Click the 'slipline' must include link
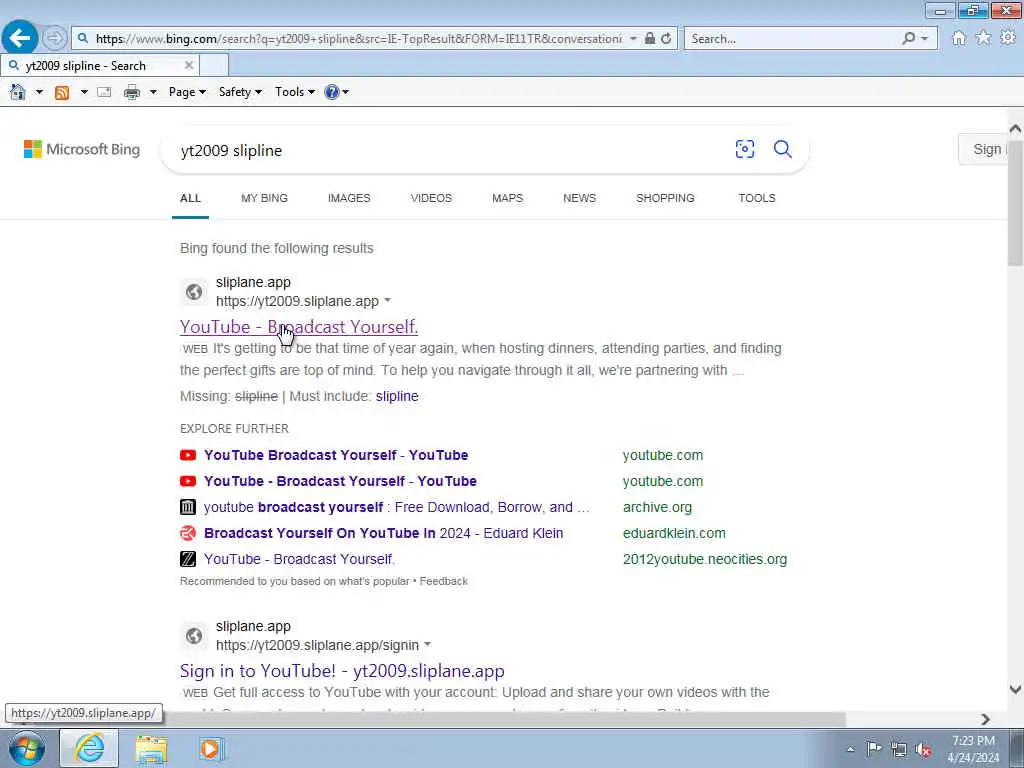The image size is (1024, 768). tap(397, 396)
